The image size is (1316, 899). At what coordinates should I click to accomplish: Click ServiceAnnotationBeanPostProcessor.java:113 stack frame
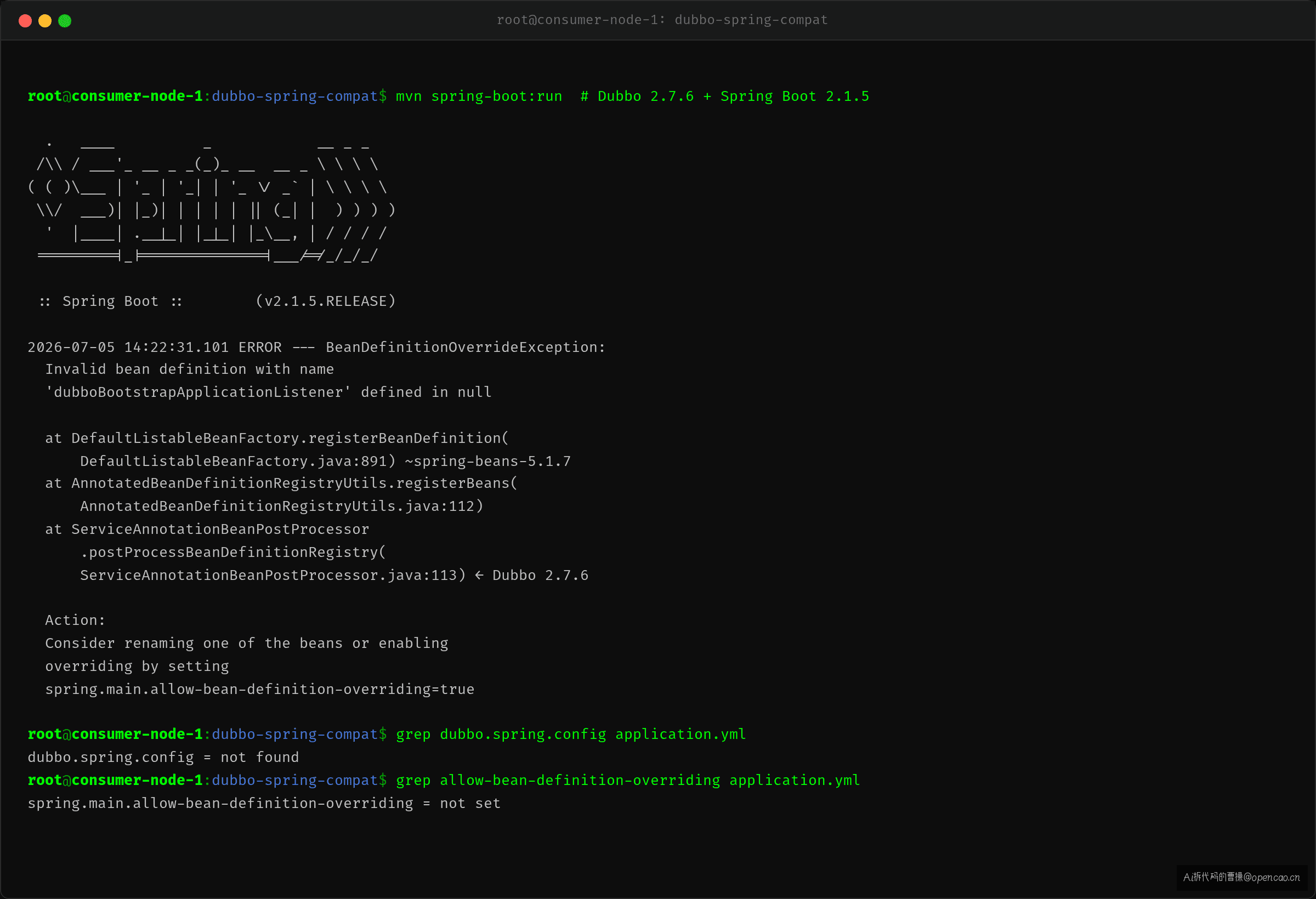coord(273,575)
